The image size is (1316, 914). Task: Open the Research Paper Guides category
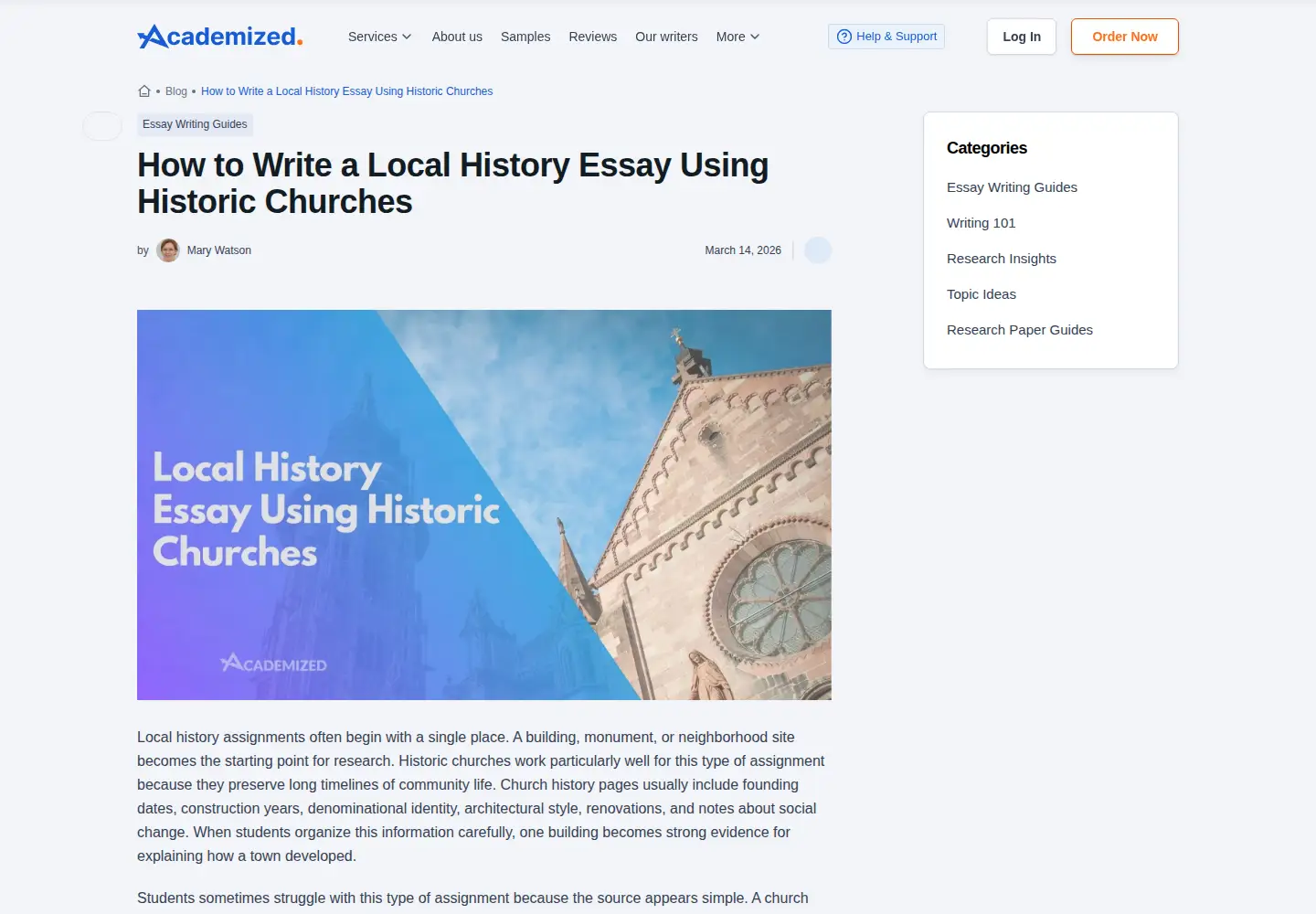1020,330
